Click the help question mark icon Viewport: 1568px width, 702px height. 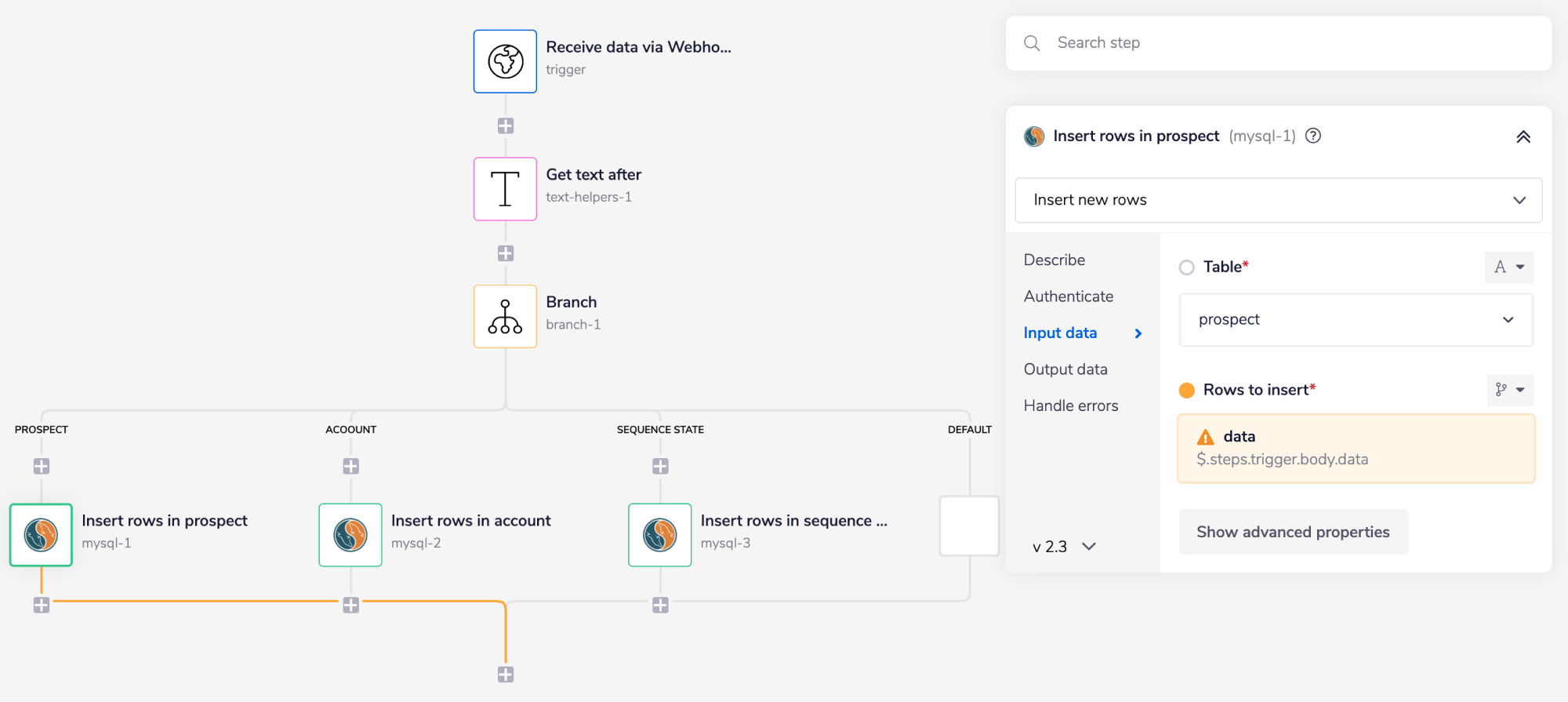click(1313, 136)
